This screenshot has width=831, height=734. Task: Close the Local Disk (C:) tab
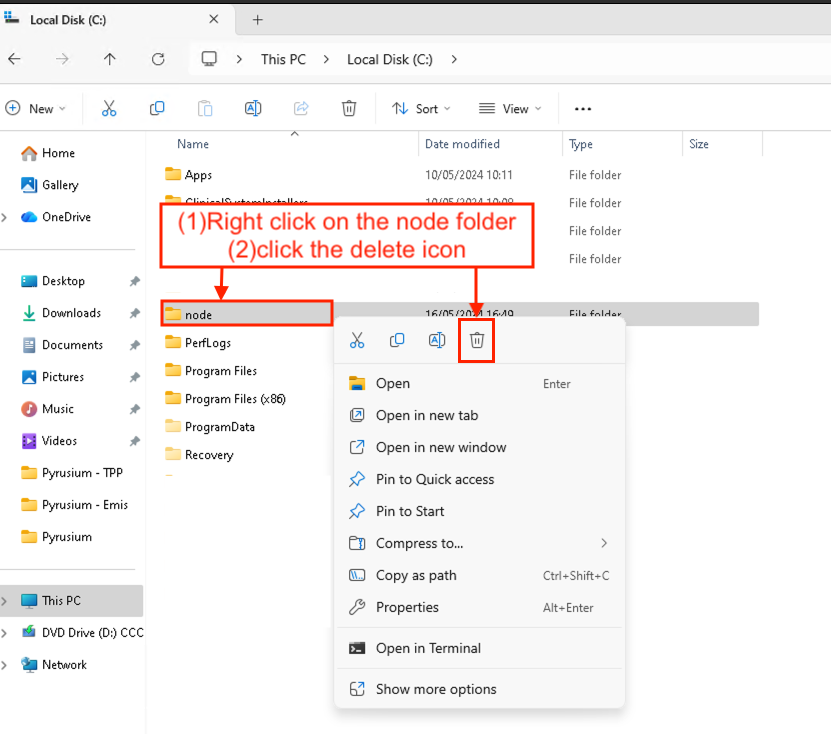point(214,19)
